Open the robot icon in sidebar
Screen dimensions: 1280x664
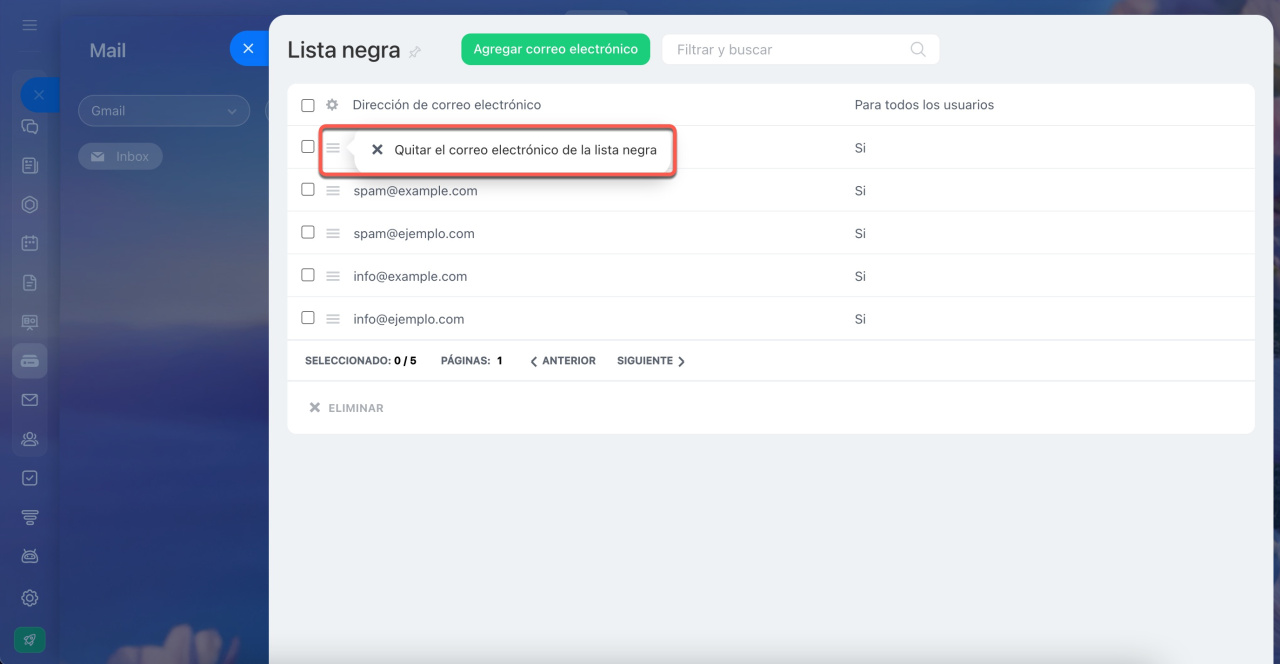(x=30, y=556)
